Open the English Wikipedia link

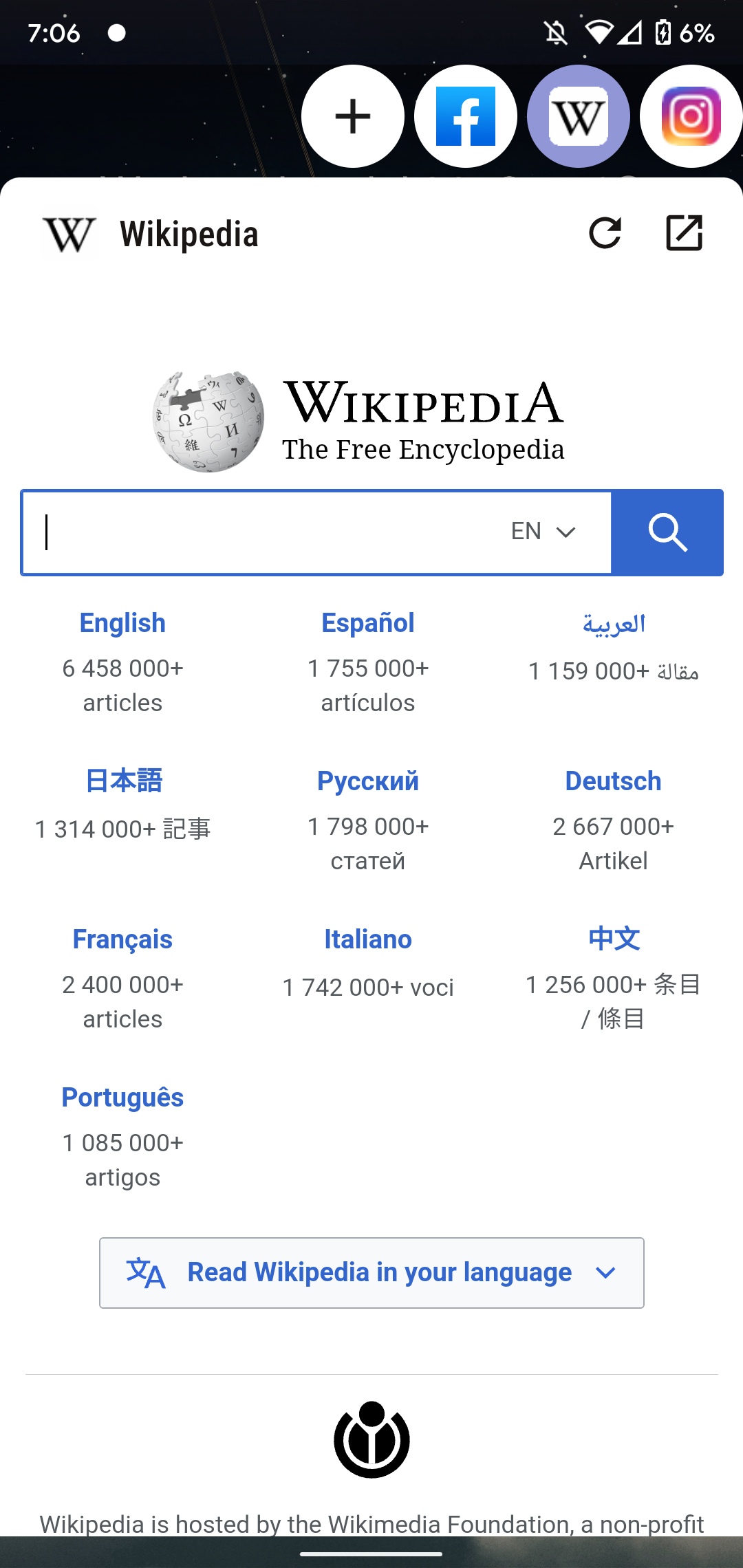pyautogui.click(x=122, y=624)
